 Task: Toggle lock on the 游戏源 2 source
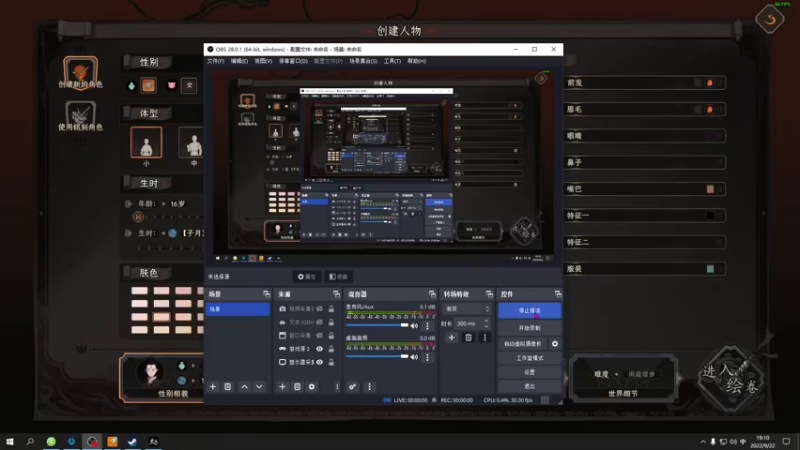pyautogui.click(x=331, y=349)
